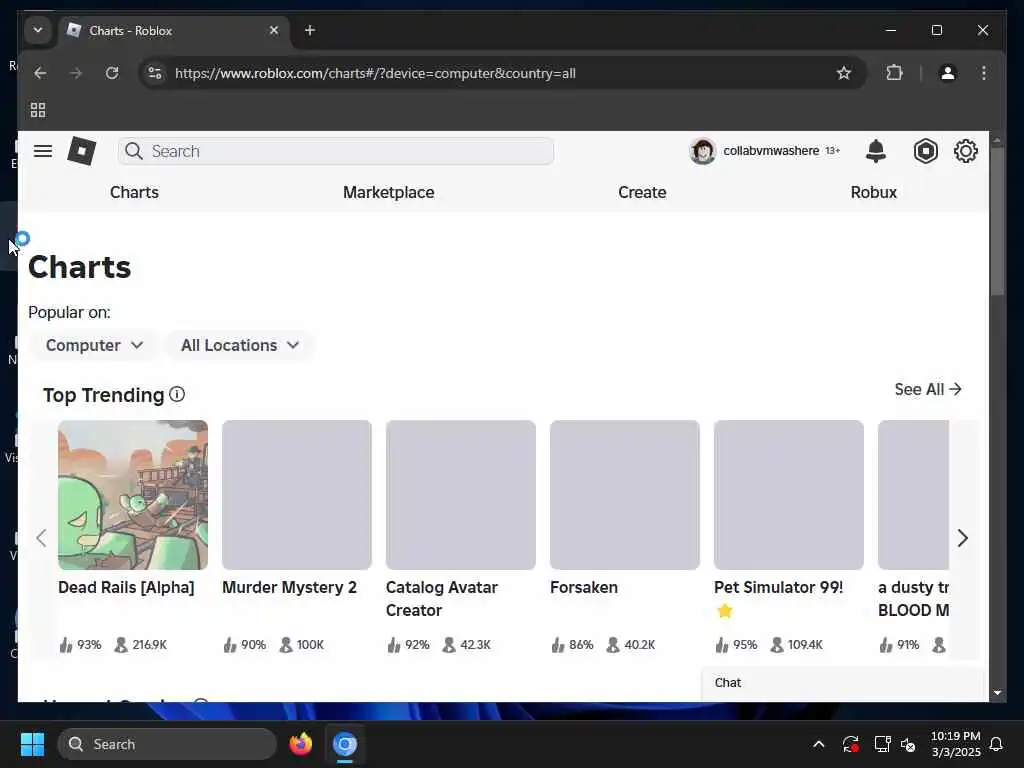Screen dimensions: 1024x768
Task: Open the Create tab
Action: pyautogui.click(x=642, y=192)
